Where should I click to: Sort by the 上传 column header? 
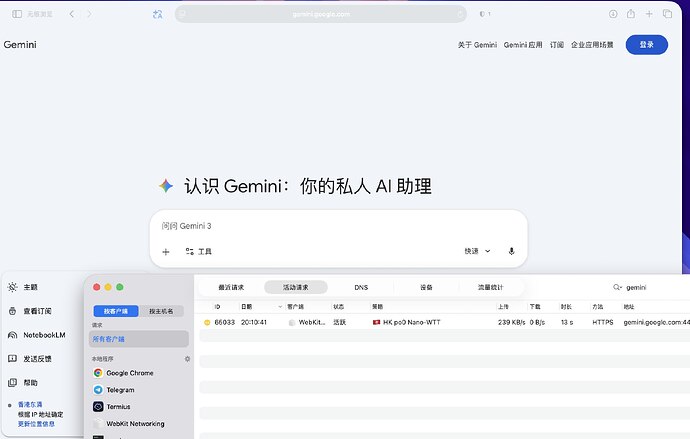click(503, 307)
